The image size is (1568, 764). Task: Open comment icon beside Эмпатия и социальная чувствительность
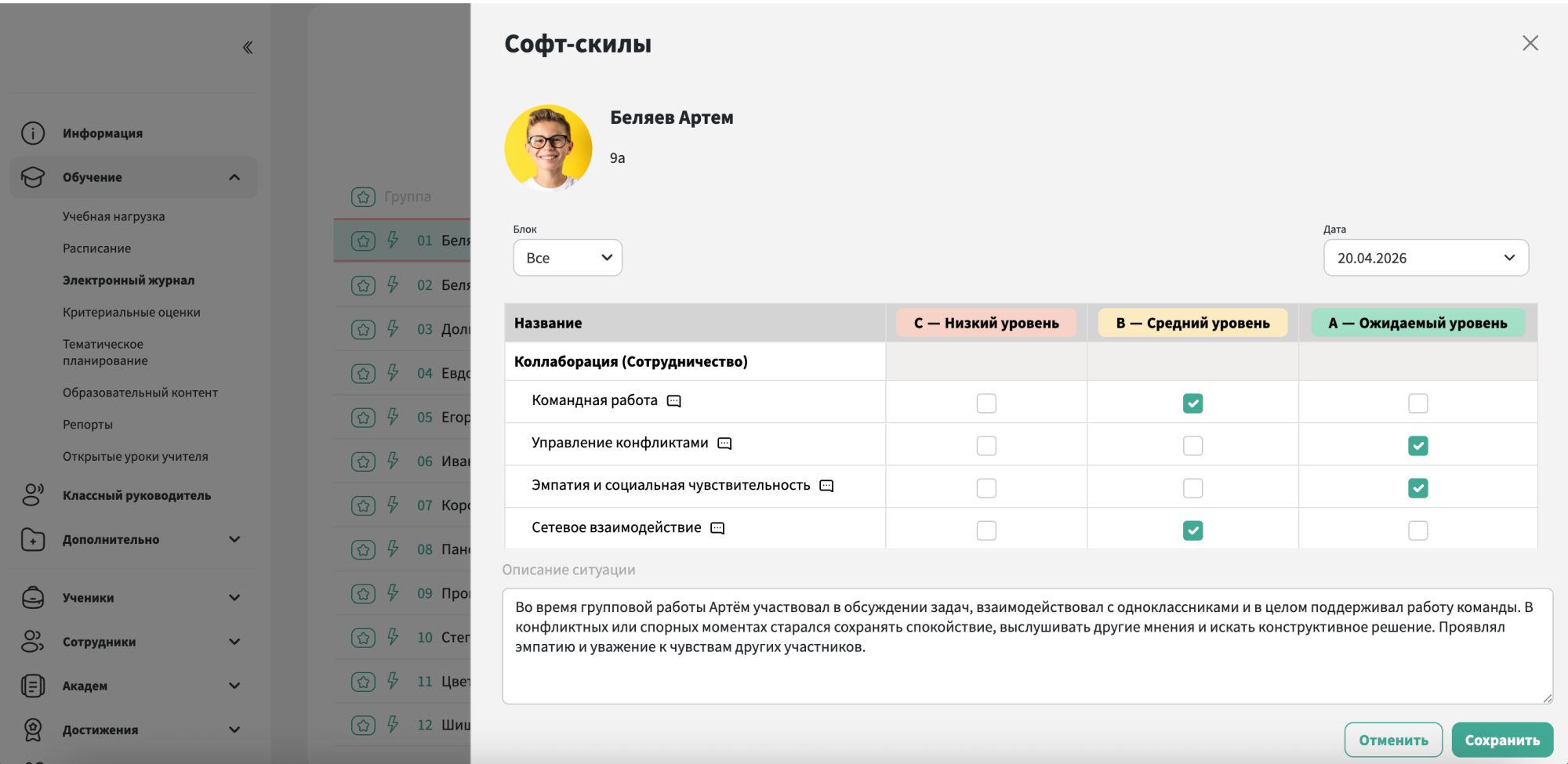(826, 486)
